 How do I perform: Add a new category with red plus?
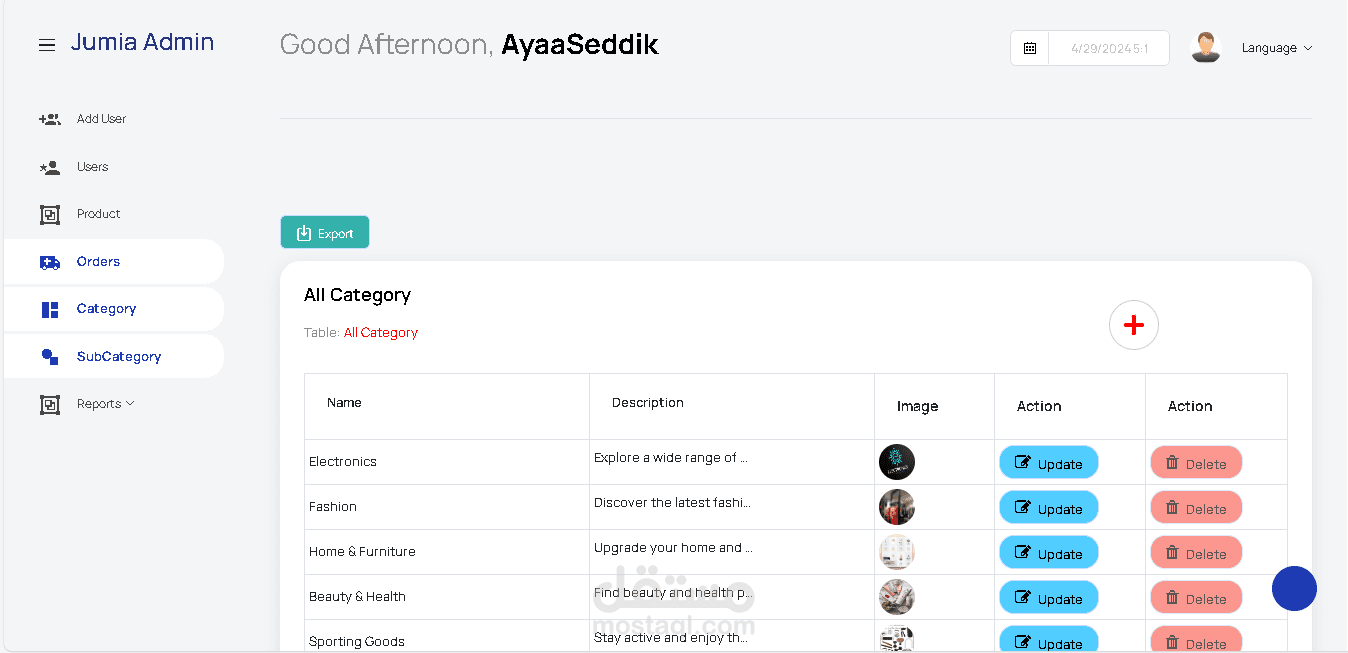click(1133, 325)
